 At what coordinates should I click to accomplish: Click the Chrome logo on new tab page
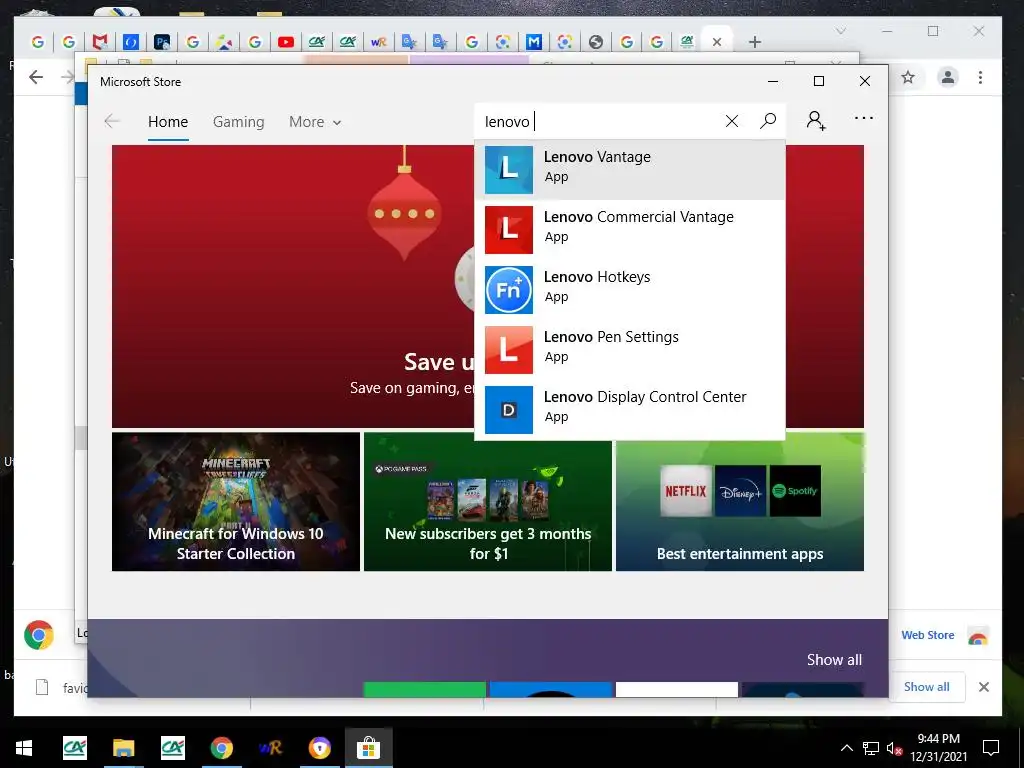coord(39,635)
